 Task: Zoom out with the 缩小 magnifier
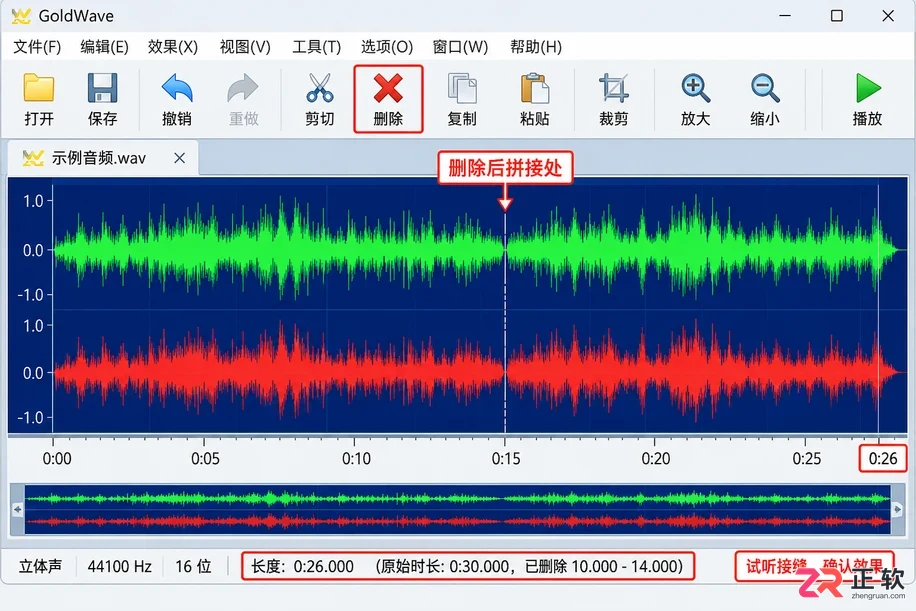pos(765,99)
